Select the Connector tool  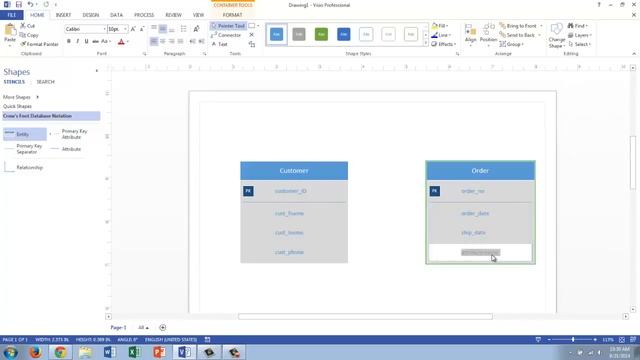[227, 35]
